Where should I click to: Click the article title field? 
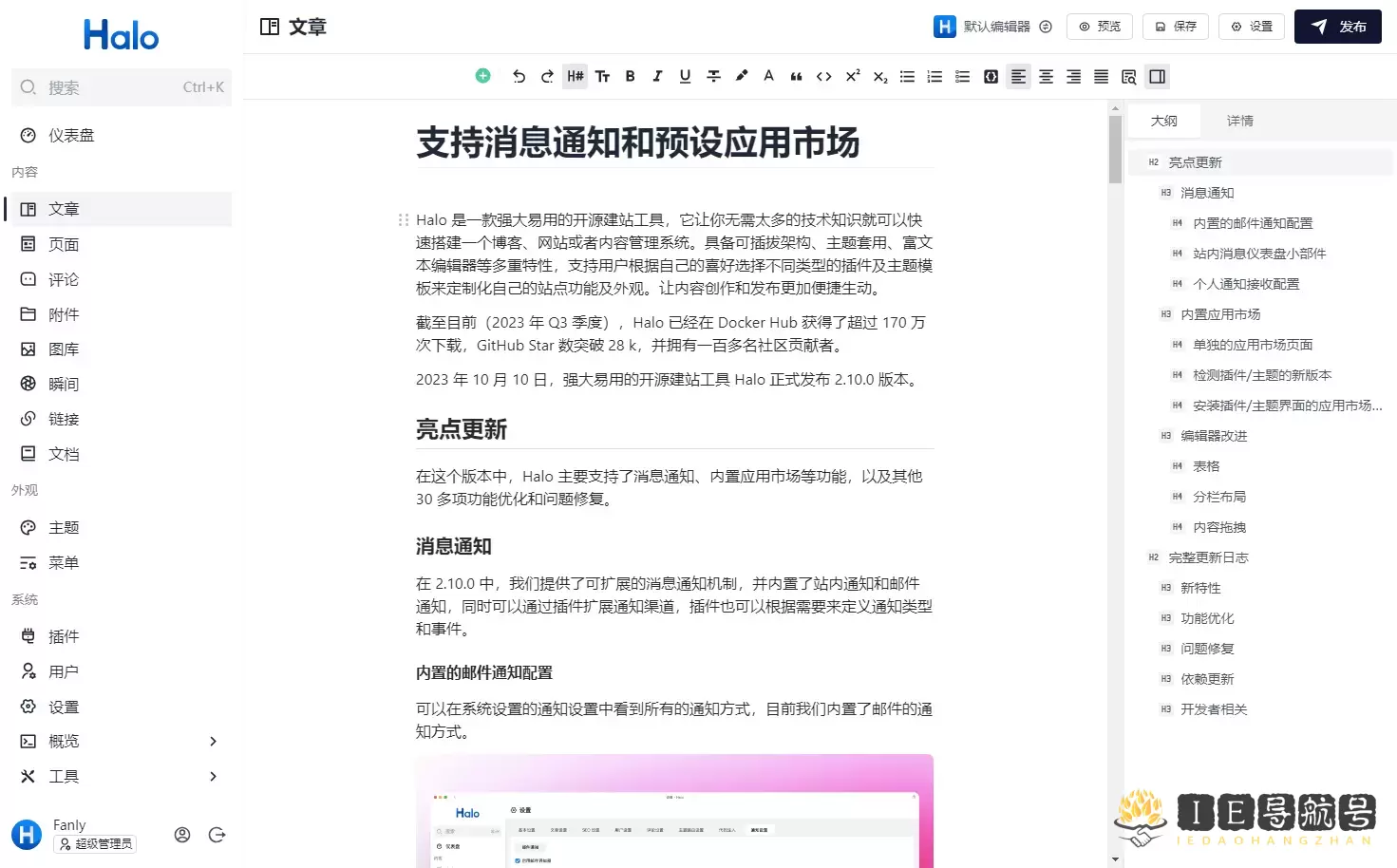click(x=674, y=143)
